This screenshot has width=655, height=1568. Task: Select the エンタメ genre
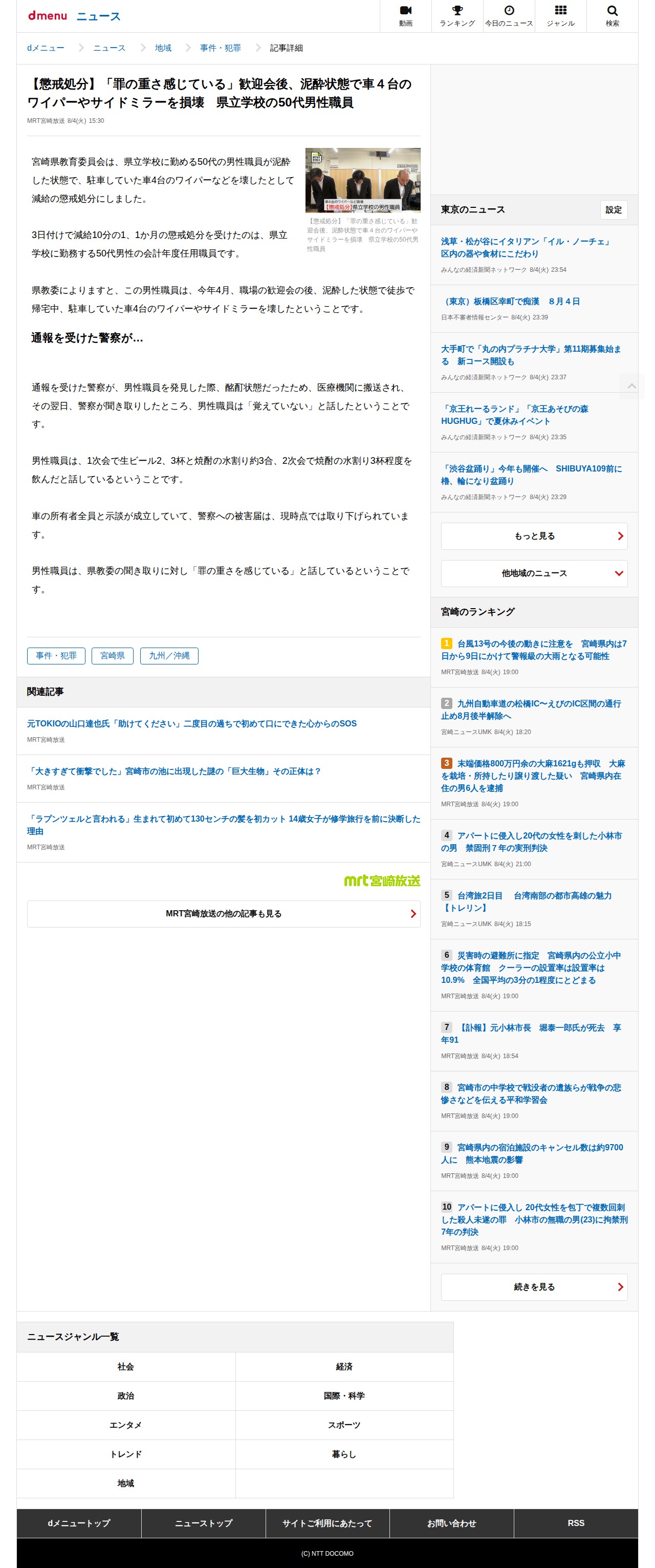click(126, 1425)
